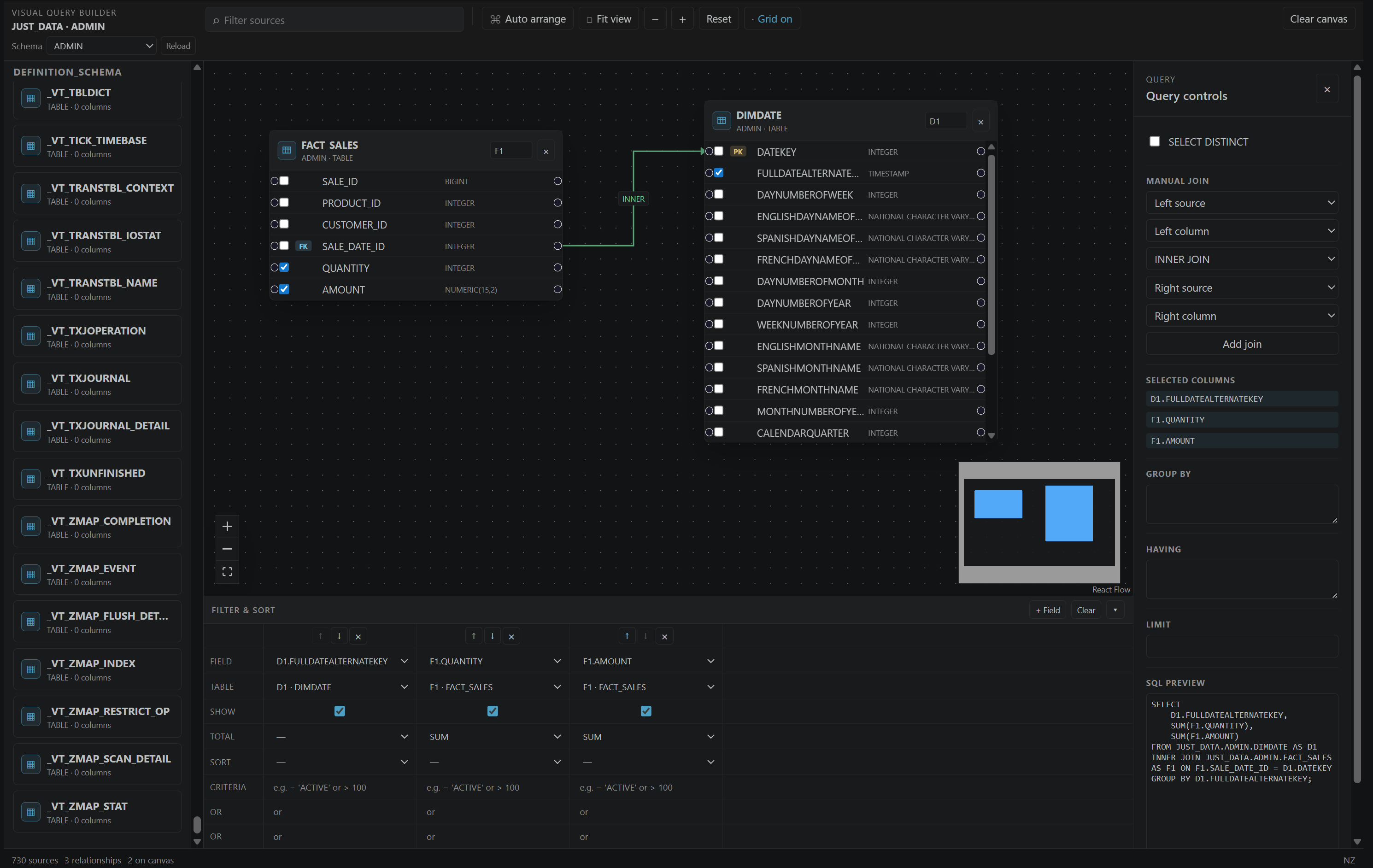
Task: Click the FK badge on SALE_DATE_ID
Action: pos(303,246)
